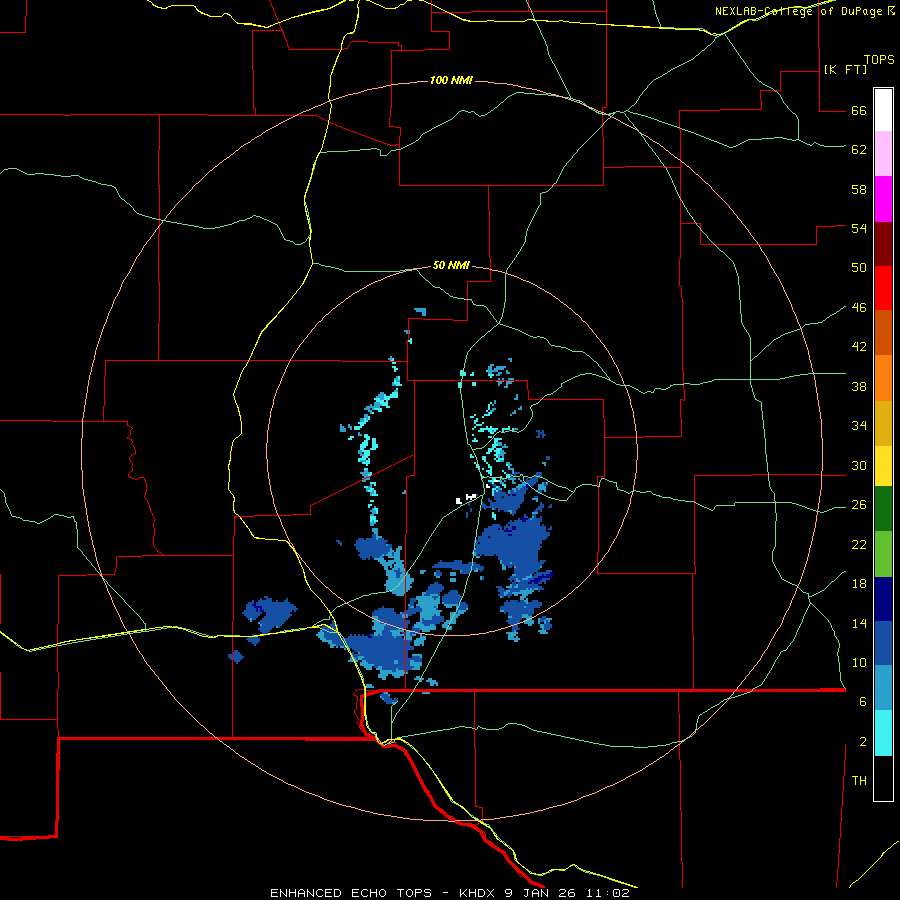Pick the navy blue legend swatch

tap(883, 599)
